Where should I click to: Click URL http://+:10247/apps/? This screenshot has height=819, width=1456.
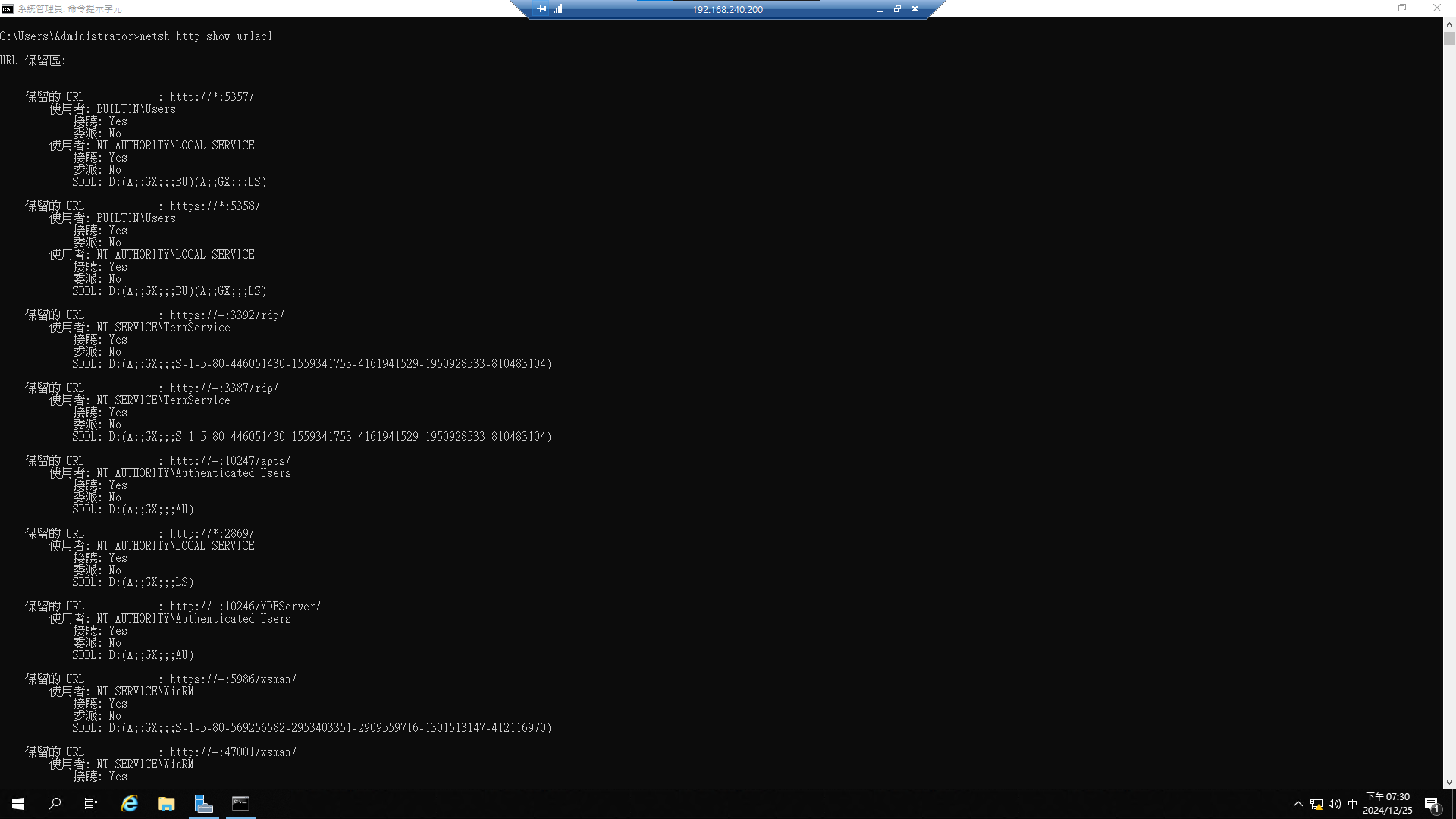click(231, 461)
